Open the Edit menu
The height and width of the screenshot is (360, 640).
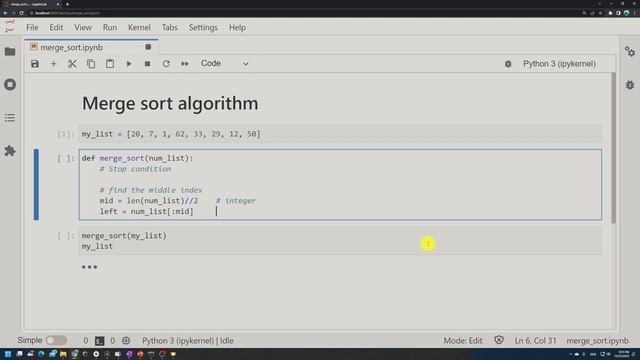[56, 27]
